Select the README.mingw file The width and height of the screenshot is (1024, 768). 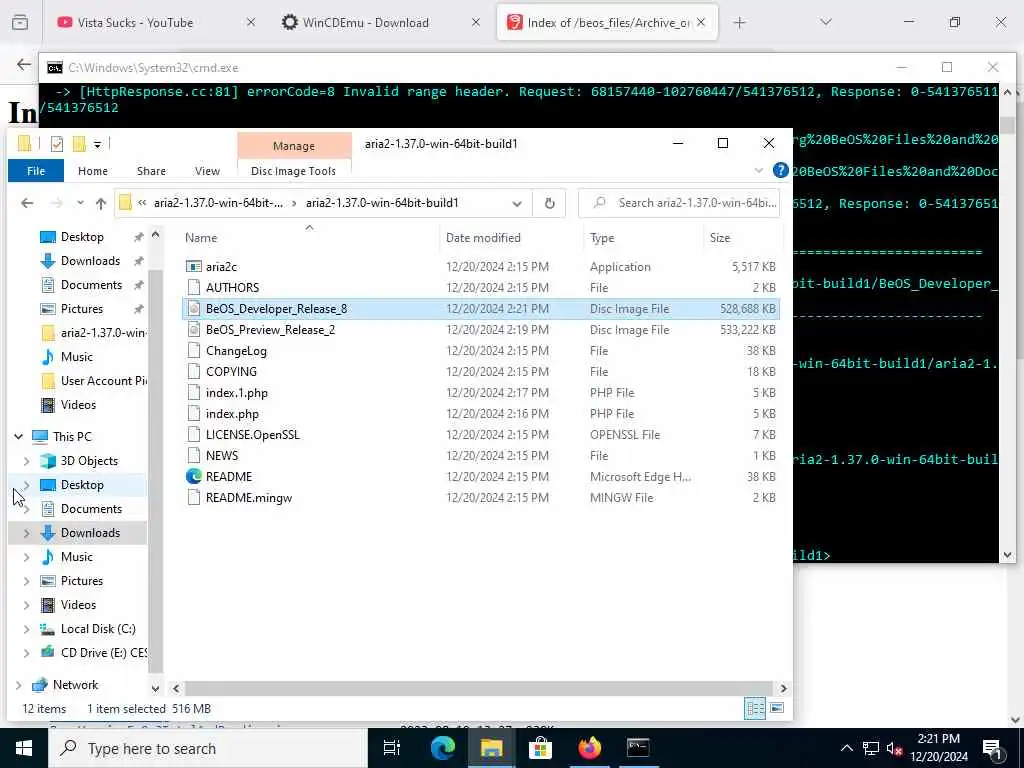click(249, 498)
